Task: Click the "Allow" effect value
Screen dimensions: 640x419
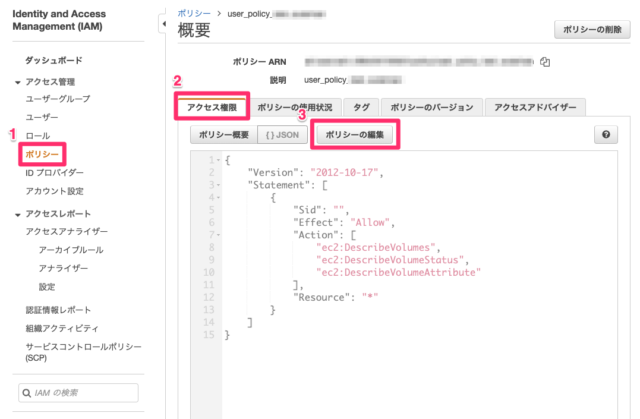Action: (370, 223)
